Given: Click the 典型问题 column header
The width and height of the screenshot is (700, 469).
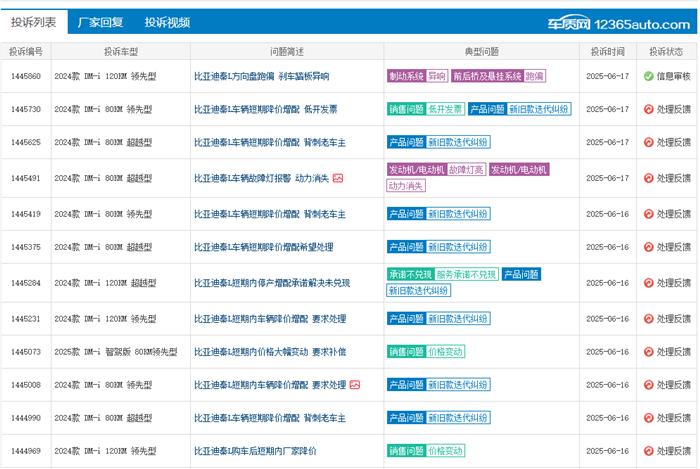Looking at the screenshot, I should pyautogui.click(x=482, y=52).
